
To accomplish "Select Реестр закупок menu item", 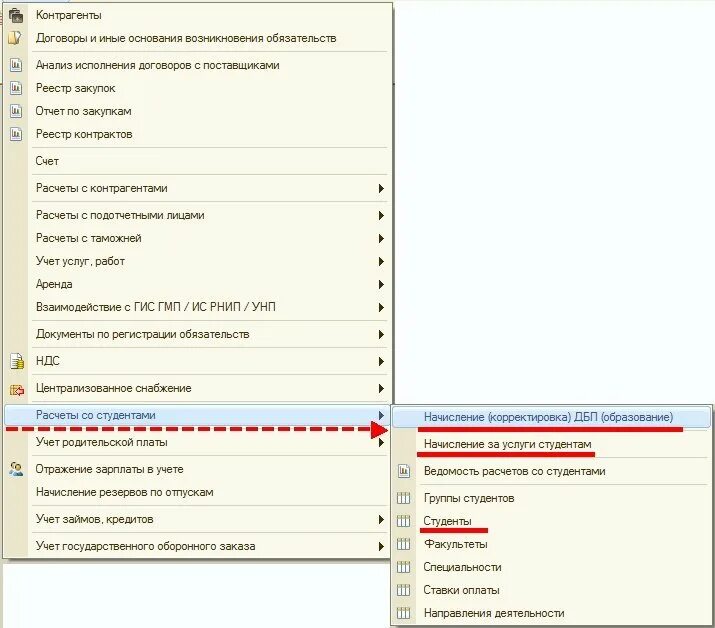I will [197, 88].
